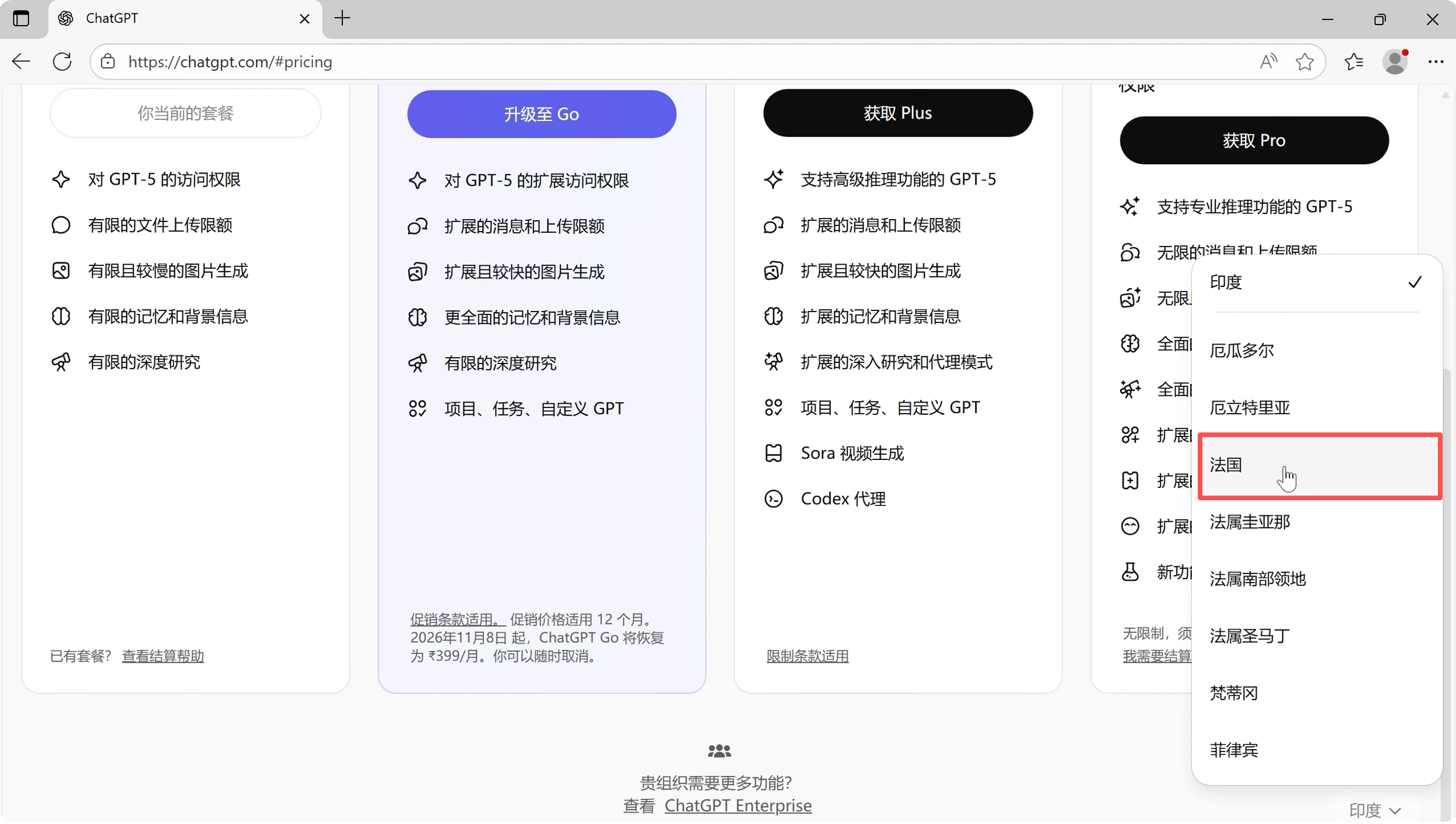Open the 查看结算帮助 link

(162, 657)
